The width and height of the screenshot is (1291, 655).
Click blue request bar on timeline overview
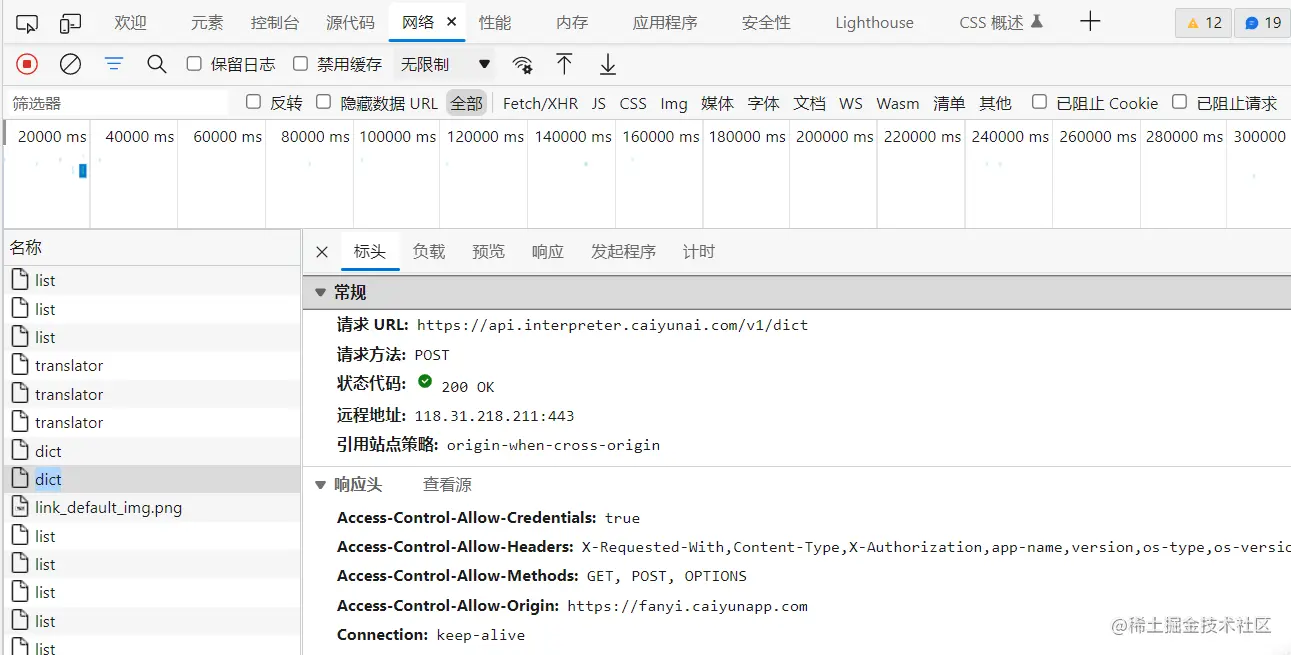[83, 171]
